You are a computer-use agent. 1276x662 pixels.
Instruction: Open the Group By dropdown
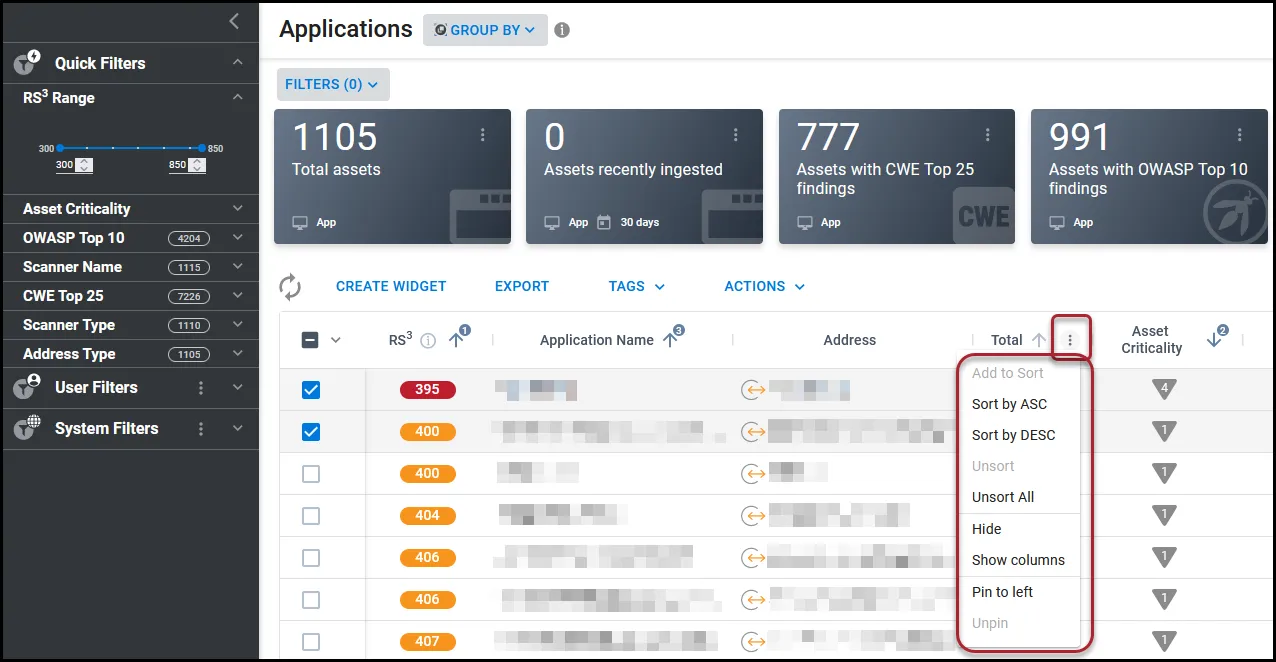485,30
